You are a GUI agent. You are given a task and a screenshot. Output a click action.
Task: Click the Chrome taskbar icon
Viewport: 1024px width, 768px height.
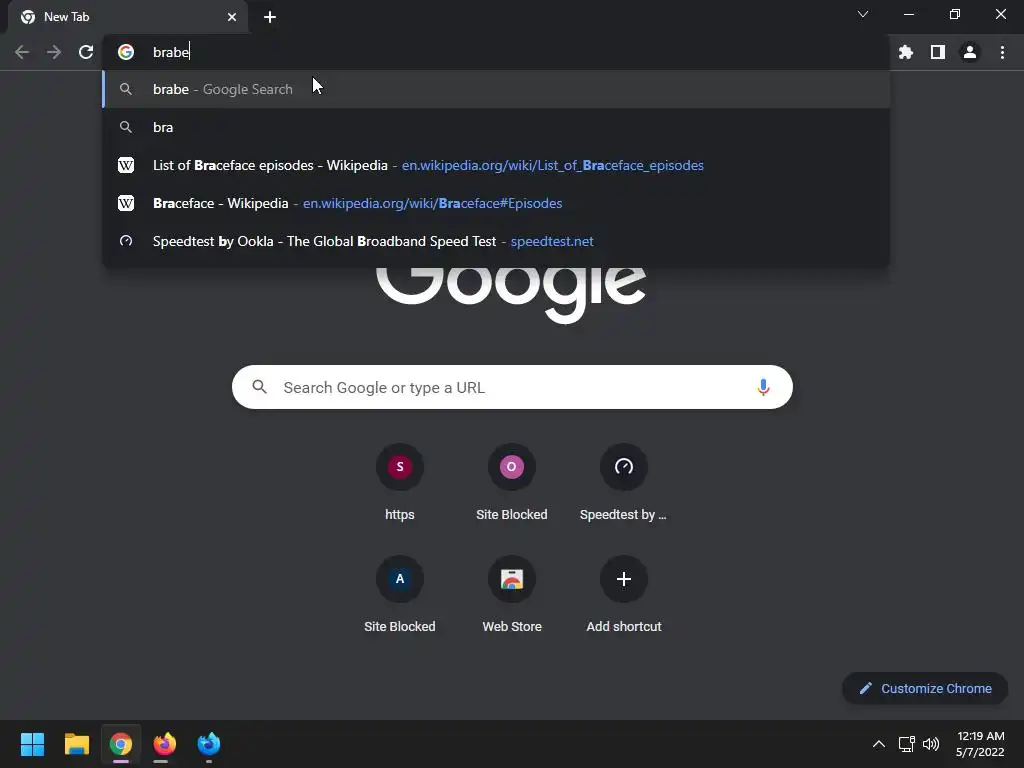(121, 744)
